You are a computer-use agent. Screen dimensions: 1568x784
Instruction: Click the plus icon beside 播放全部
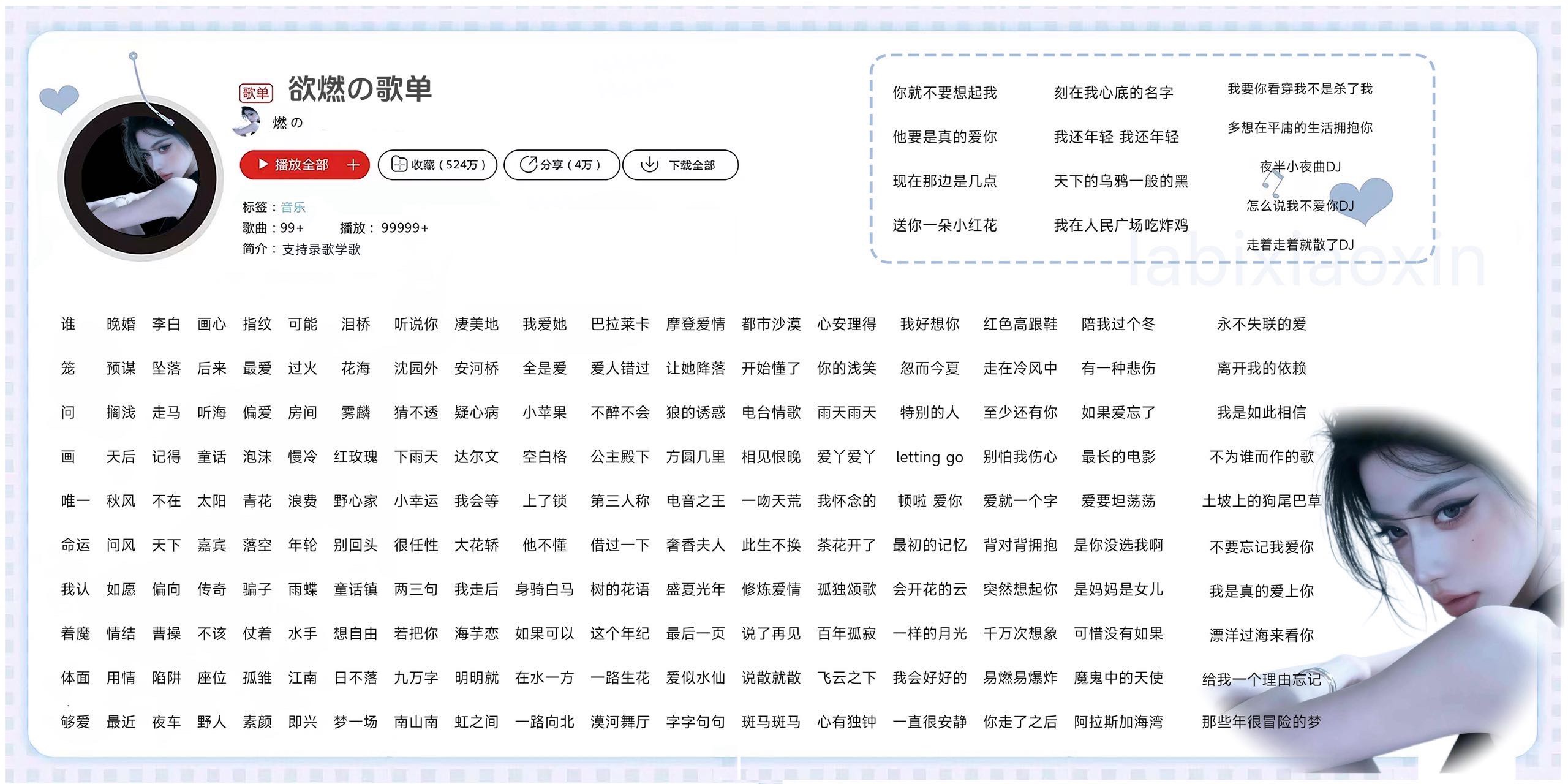pos(353,164)
